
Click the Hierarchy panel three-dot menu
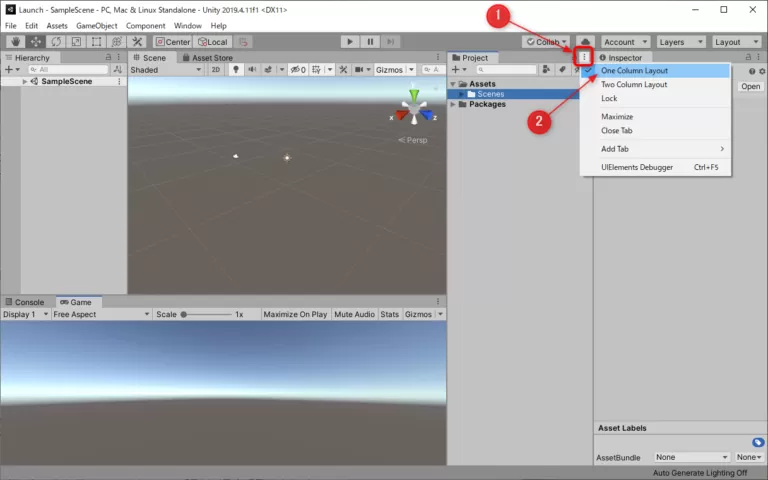tap(119, 57)
